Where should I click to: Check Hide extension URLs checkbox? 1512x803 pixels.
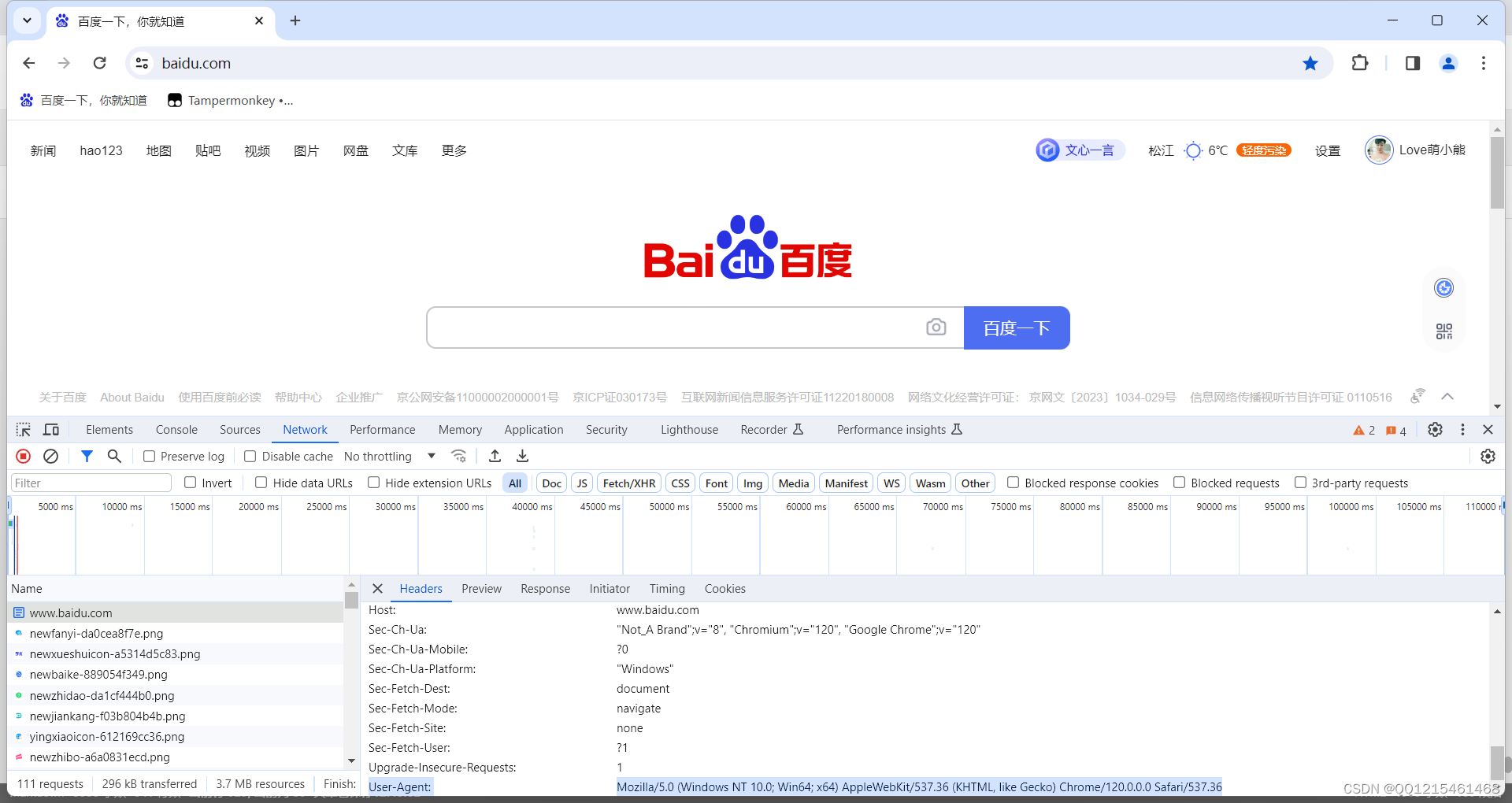click(x=373, y=483)
